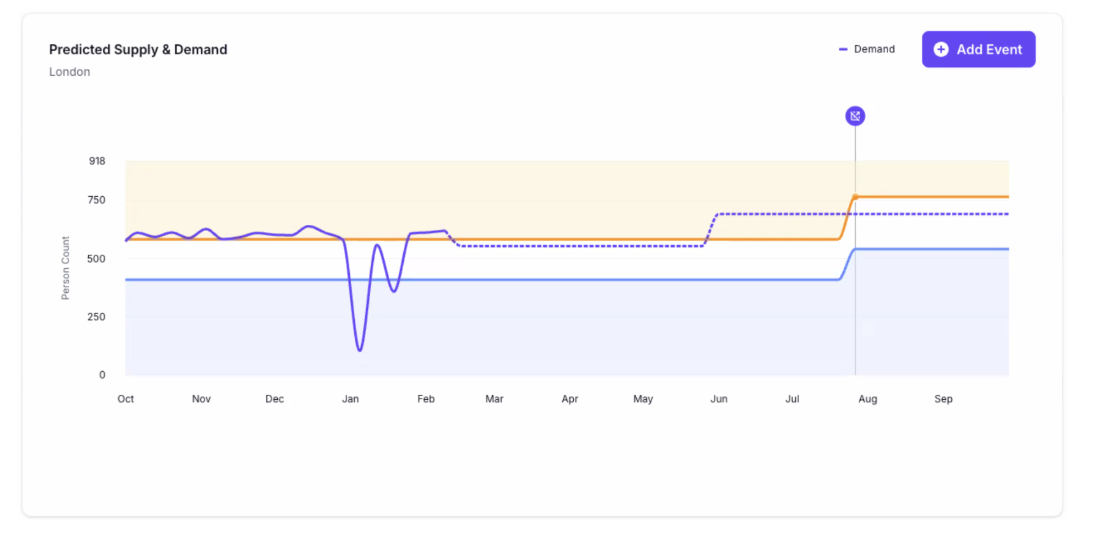Screen dimensions: 1098x534
Task: Click the lowest dip of the demand line
Action: (x=359, y=350)
